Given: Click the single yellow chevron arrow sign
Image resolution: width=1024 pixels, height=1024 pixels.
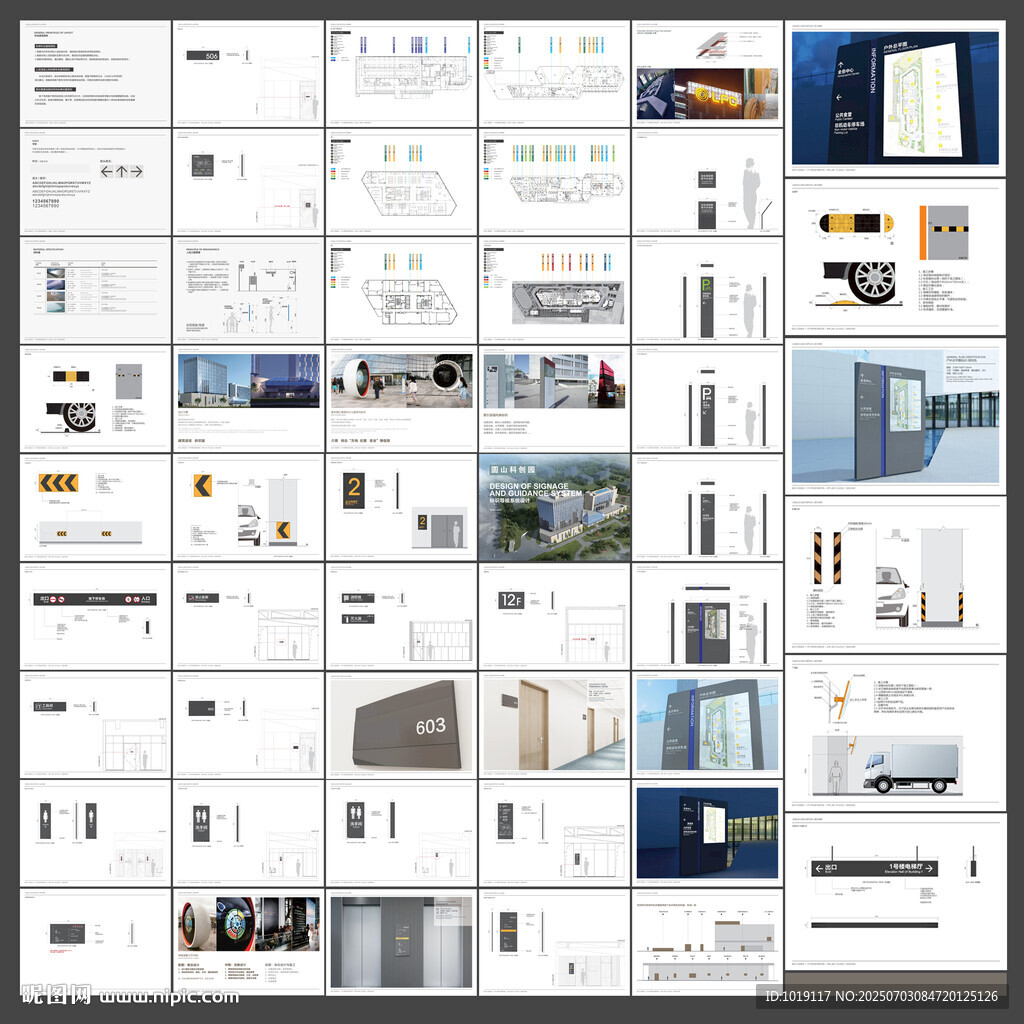Looking at the screenshot, I should [202, 486].
